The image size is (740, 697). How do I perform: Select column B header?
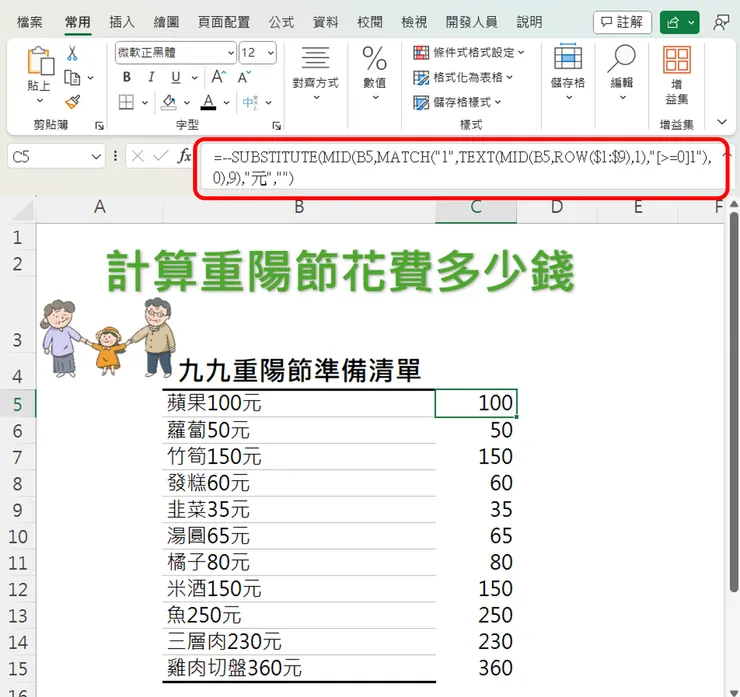(x=299, y=207)
